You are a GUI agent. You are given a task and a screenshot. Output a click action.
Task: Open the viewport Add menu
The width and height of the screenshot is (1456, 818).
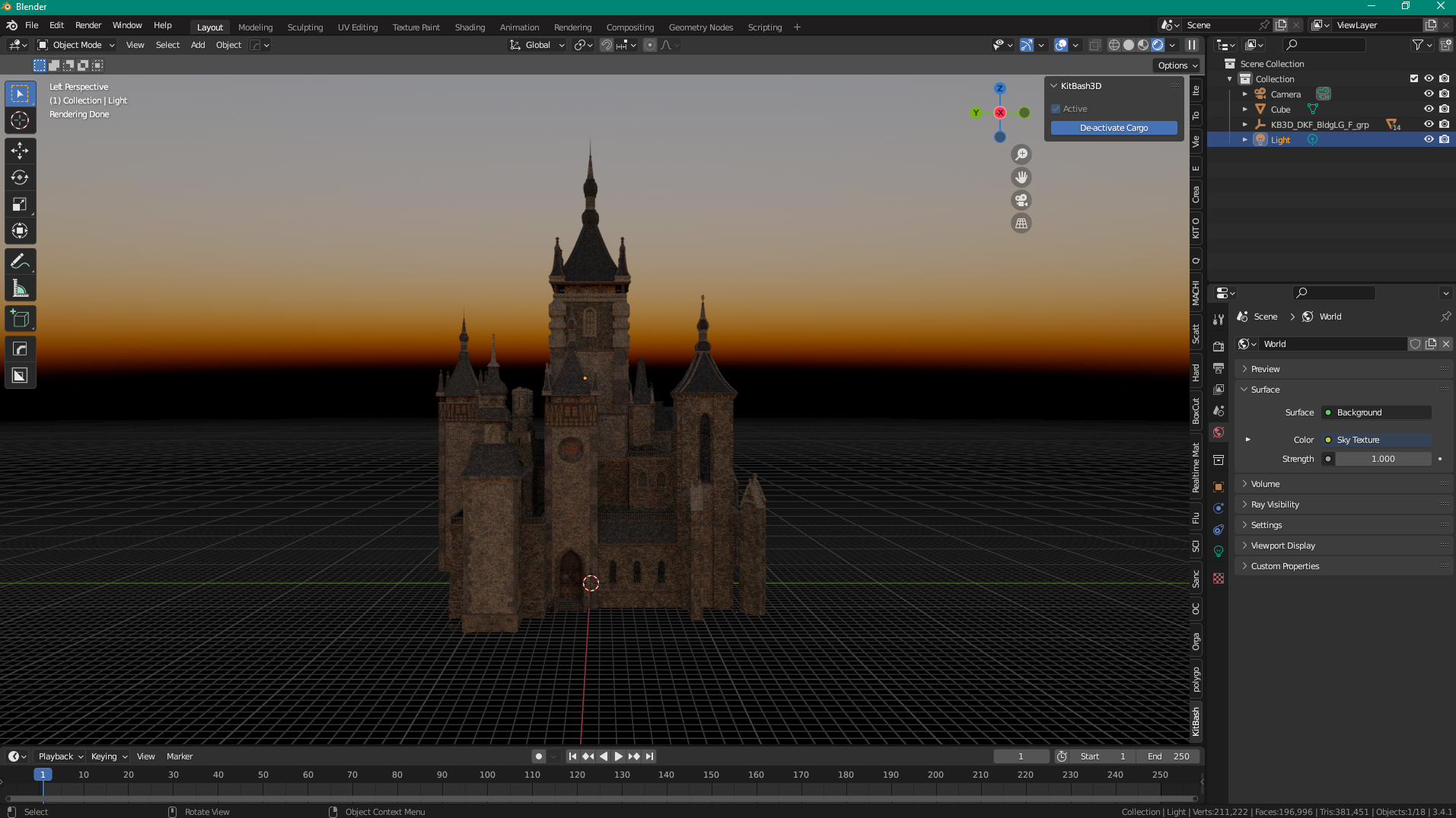pyautogui.click(x=198, y=45)
